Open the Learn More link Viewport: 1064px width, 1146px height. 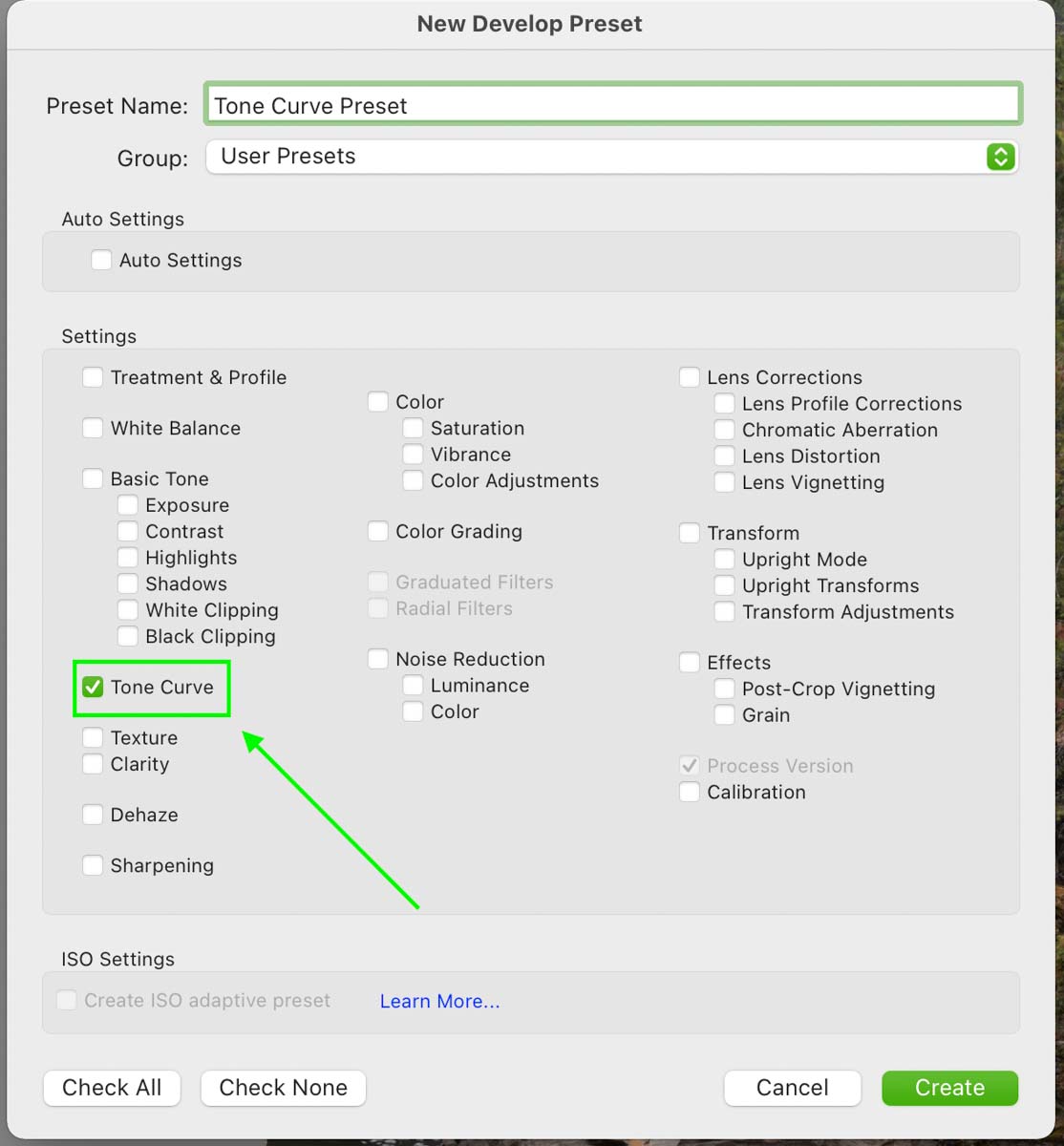[x=439, y=1001]
